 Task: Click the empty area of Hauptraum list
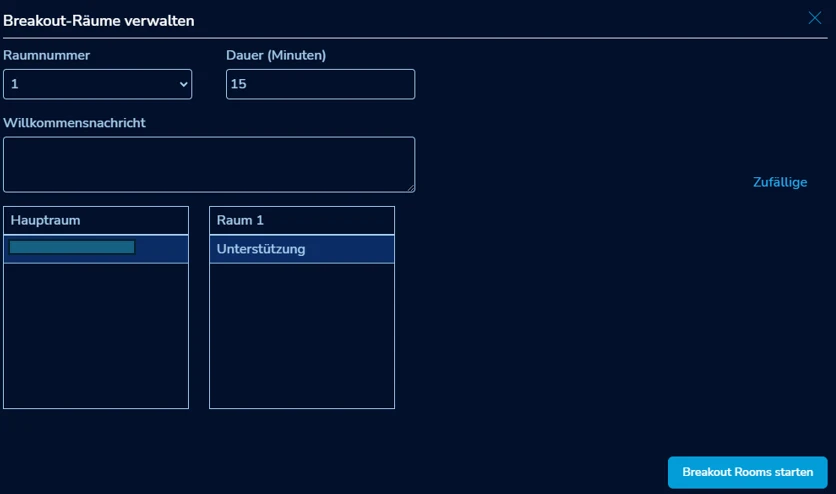pos(96,335)
